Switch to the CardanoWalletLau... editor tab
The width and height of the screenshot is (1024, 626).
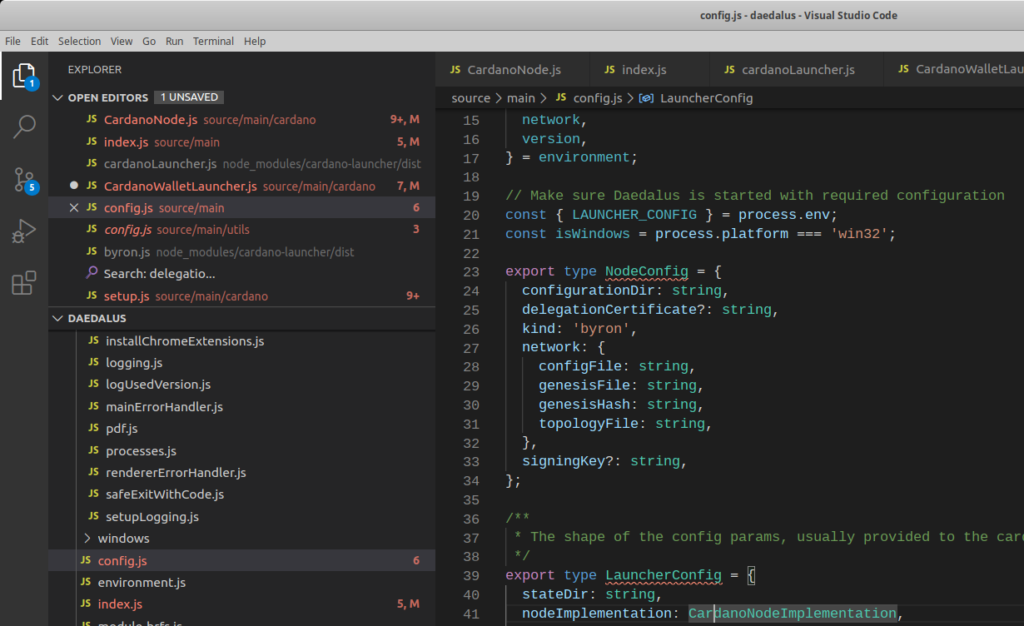point(953,69)
